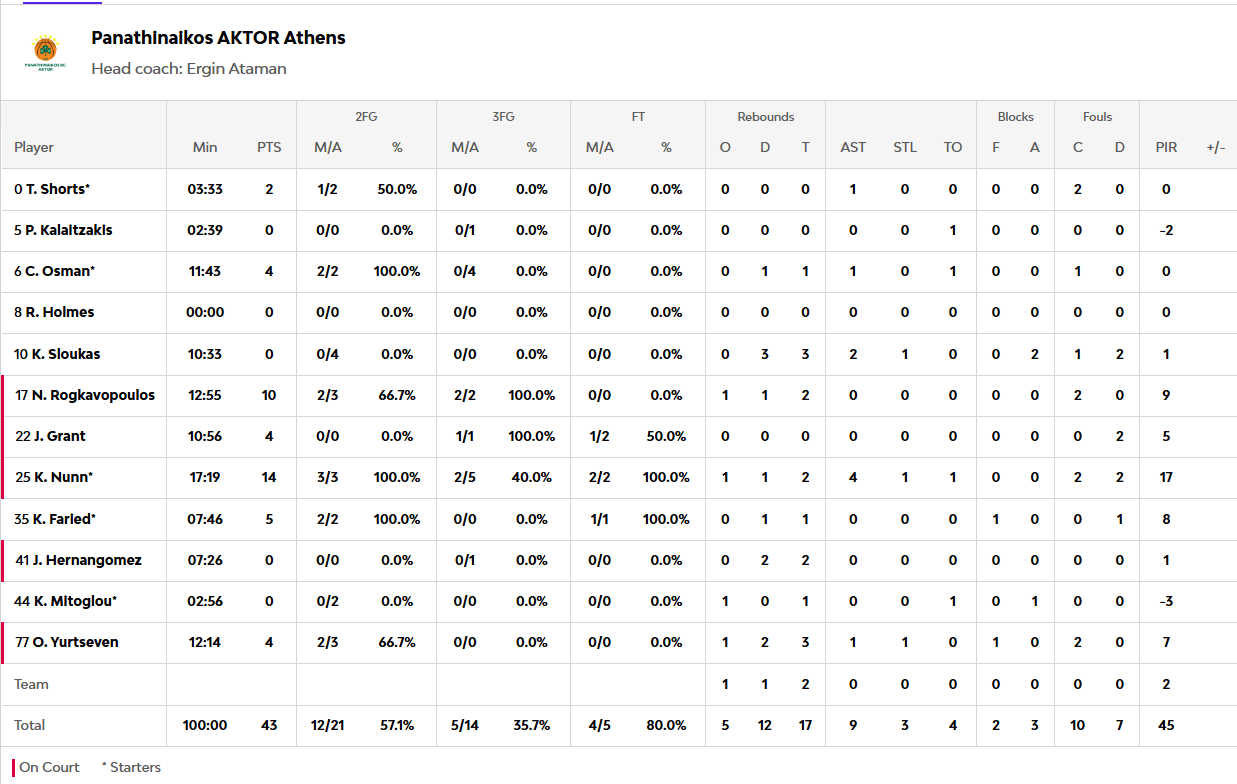Screen dimensions: 1237x784
Task: Open T. Shorts player profile
Action: click(58, 189)
